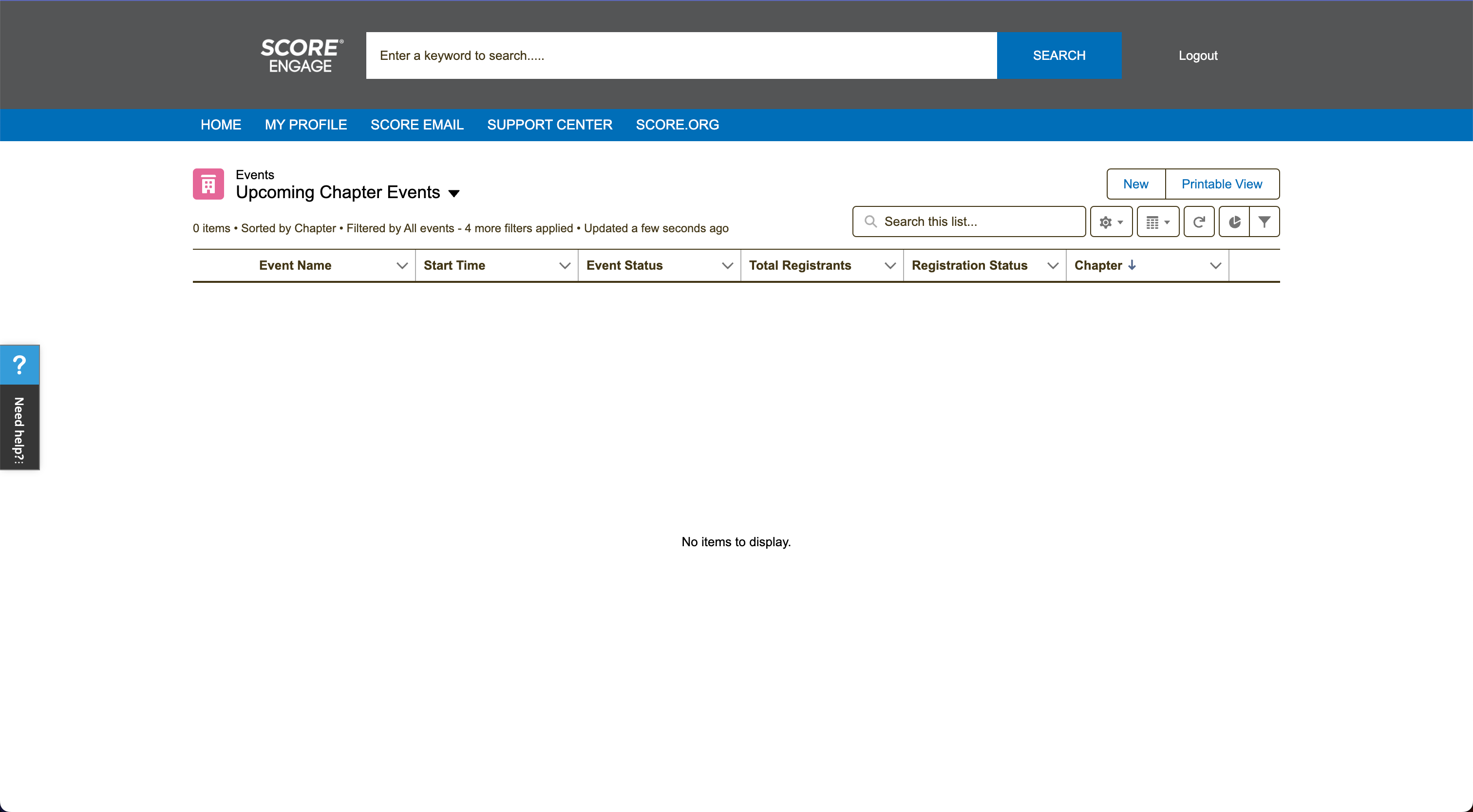
Task: Click the list status summary text
Action: click(460, 228)
